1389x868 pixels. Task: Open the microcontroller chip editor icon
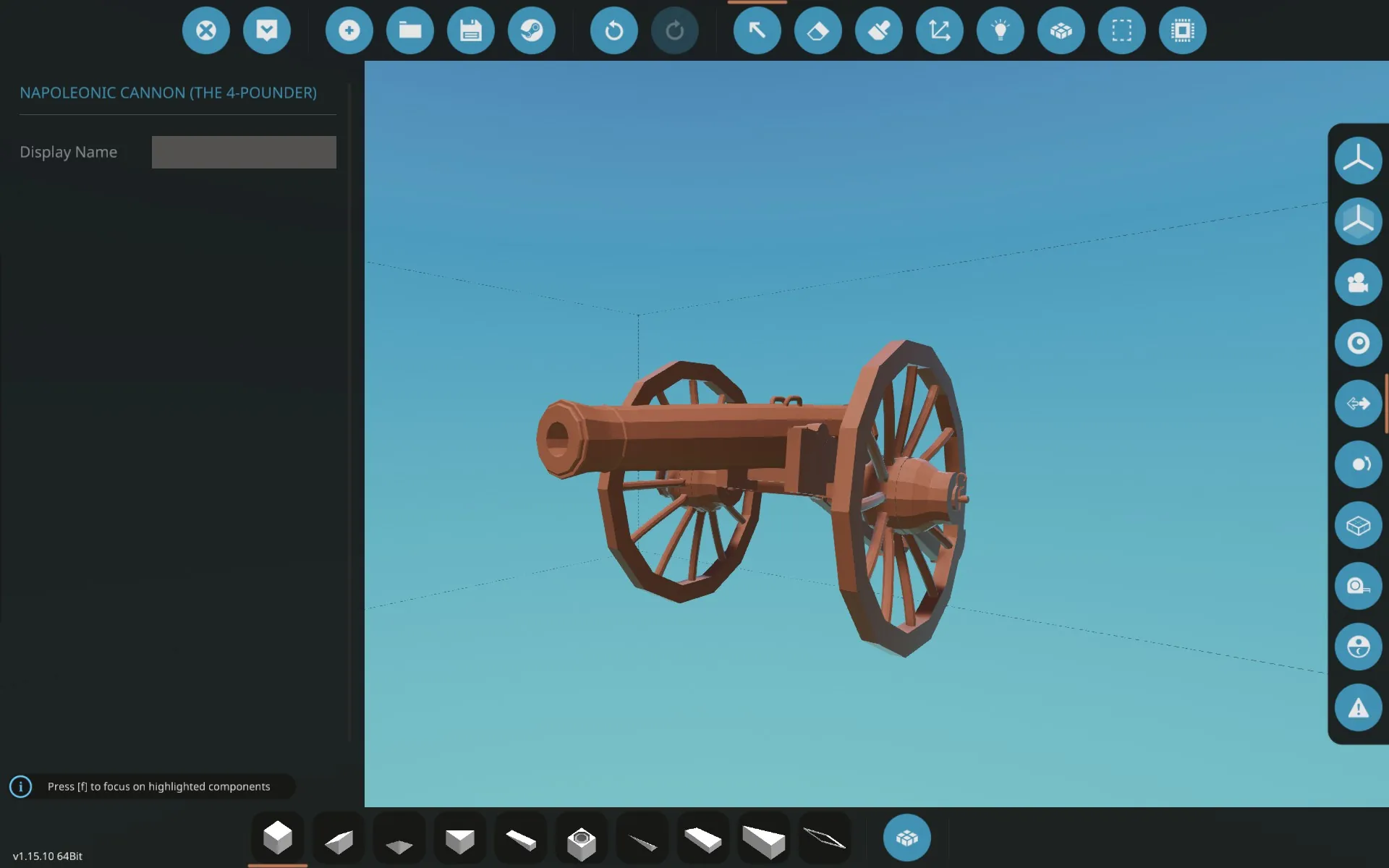(1183, 30)
